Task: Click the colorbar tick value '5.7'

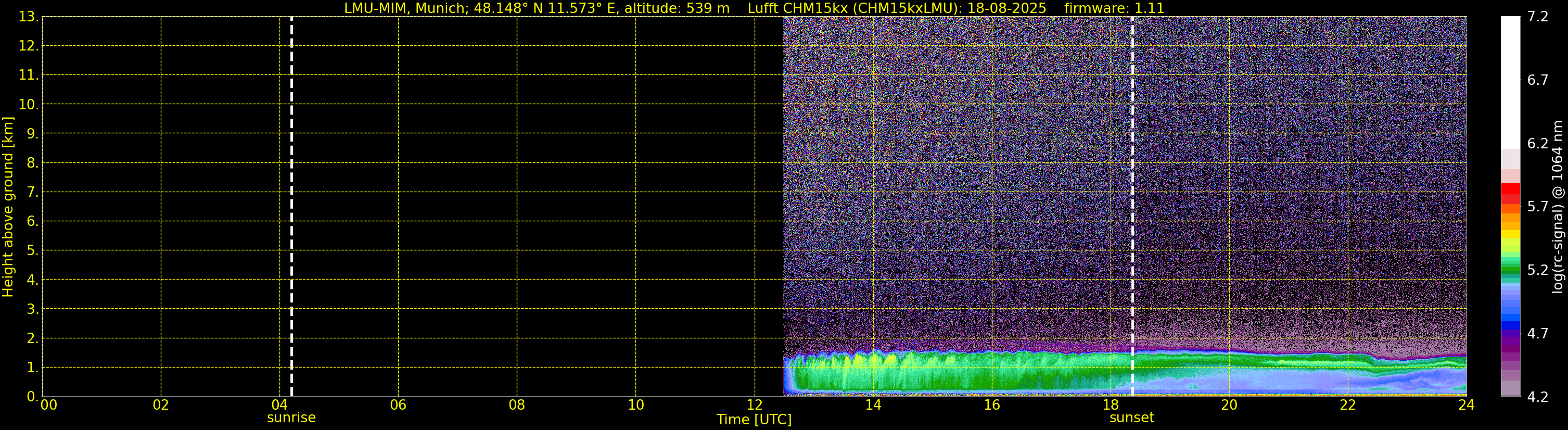Action: pyautogui.click(x=1538, y=207)
